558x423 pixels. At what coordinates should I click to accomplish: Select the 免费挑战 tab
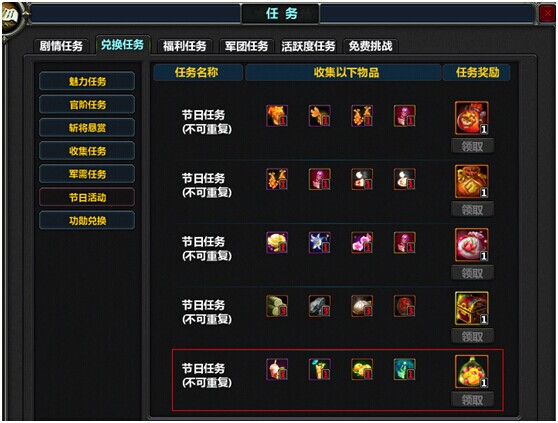click(x=370, y=46)
